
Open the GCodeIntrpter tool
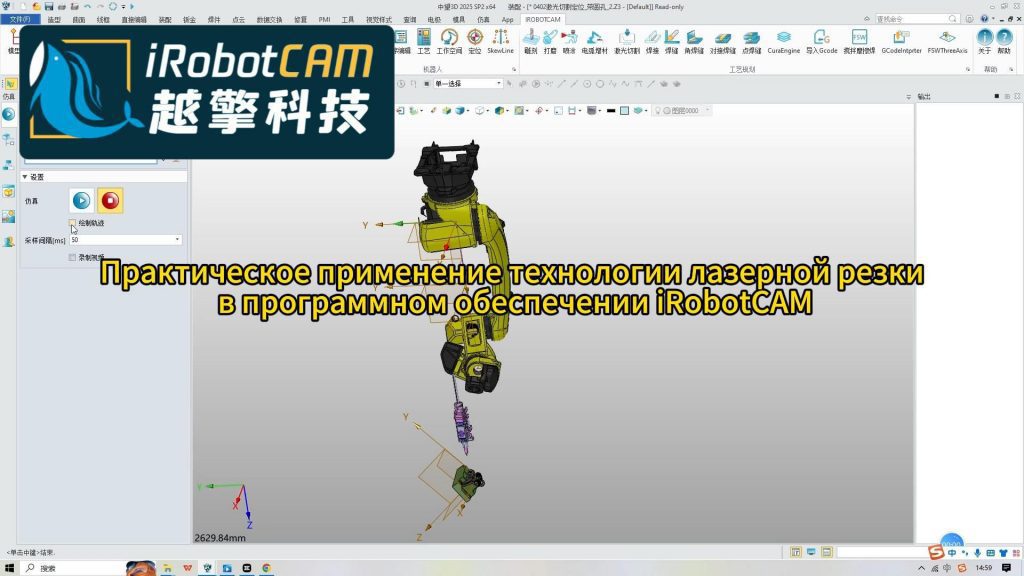901,41
